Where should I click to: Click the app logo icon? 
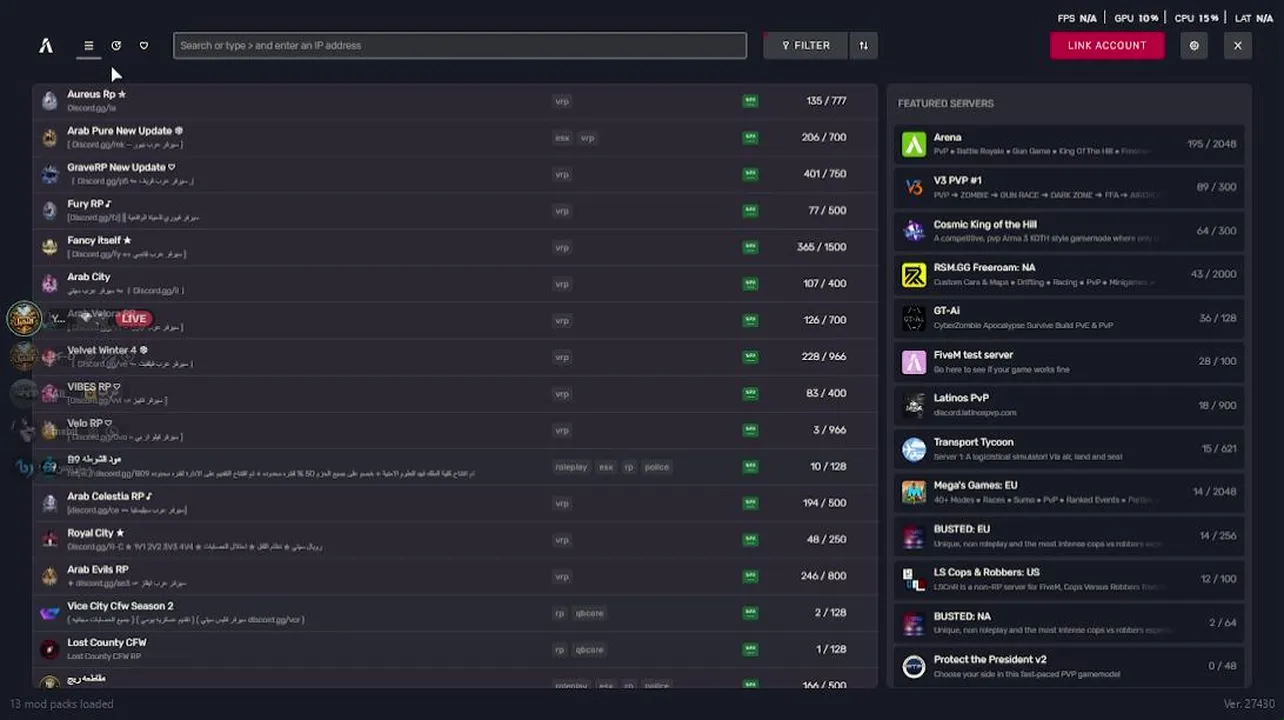tap(46, 45)
